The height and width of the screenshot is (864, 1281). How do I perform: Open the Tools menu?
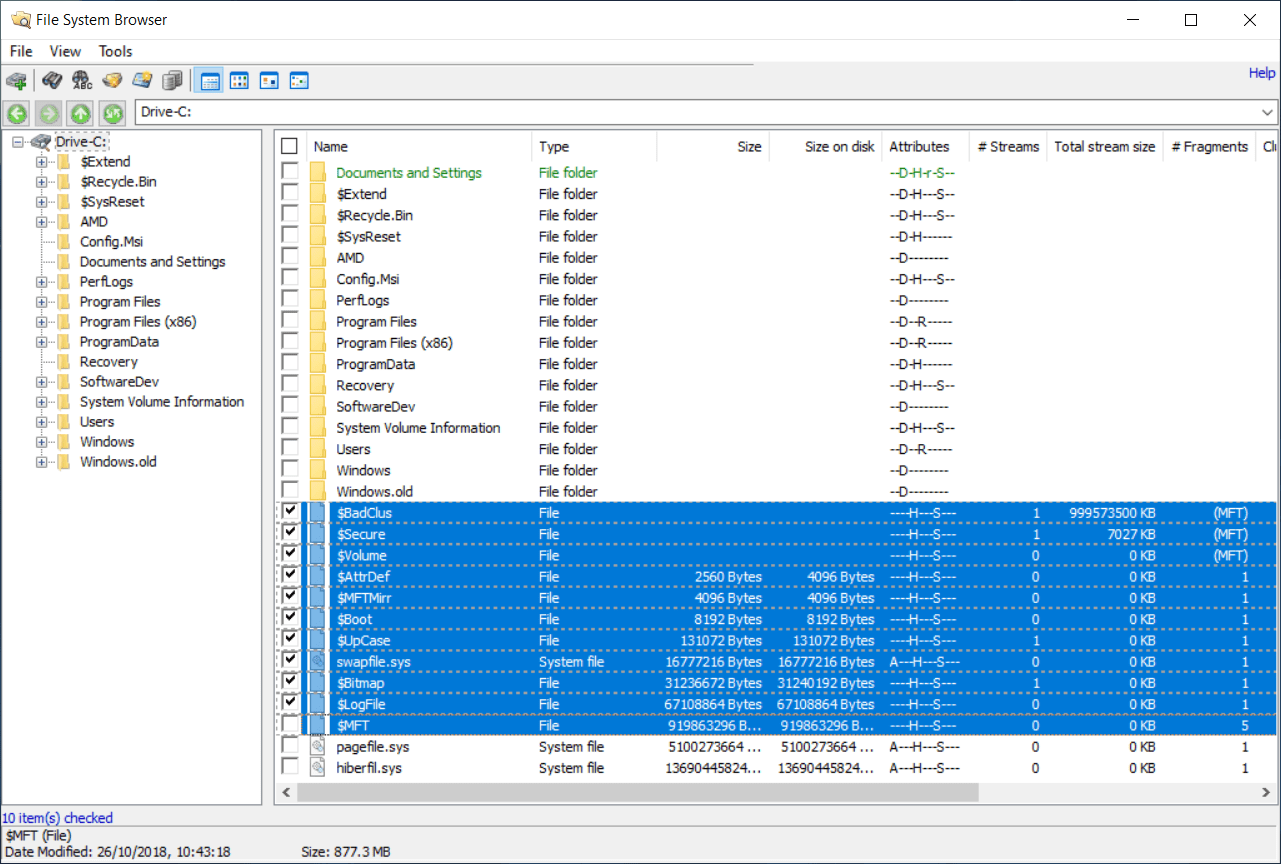click(x=115, y=51)
